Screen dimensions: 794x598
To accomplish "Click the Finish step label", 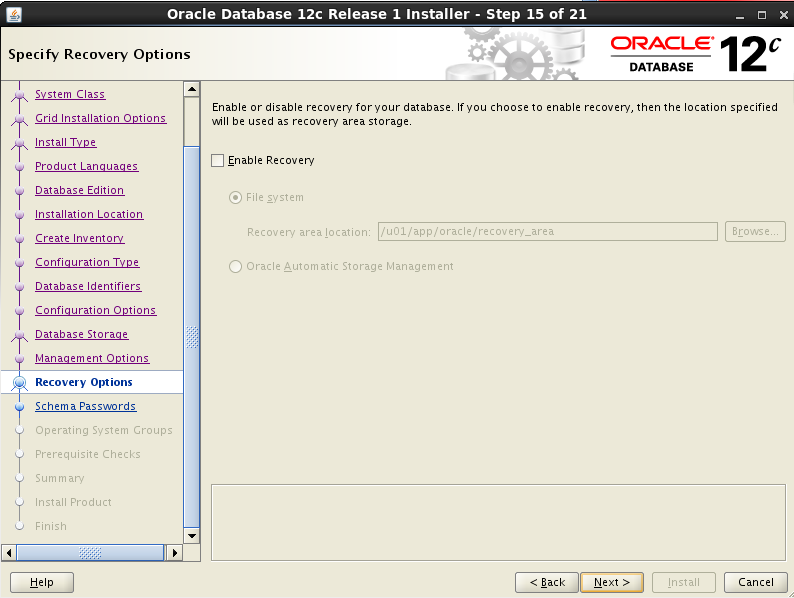I will tap(51, 527).
